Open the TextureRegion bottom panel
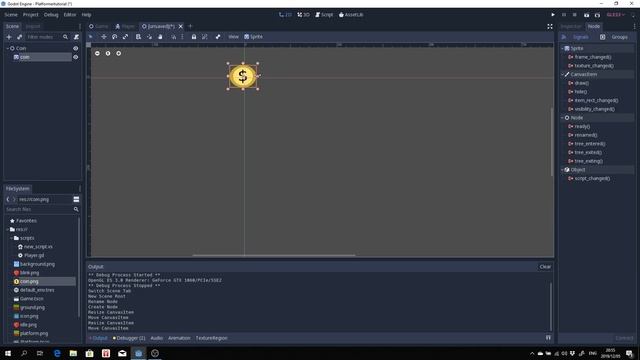The height and width of the screenshot is (360, 640). pos(211,338)
